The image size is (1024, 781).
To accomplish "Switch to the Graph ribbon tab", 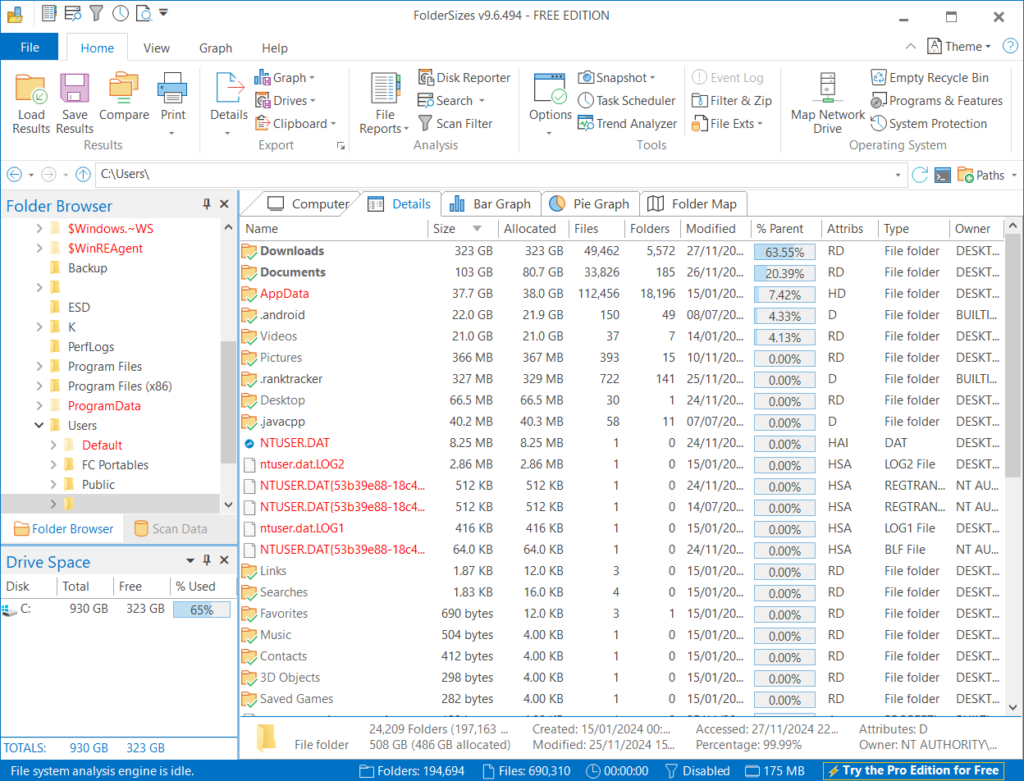I will tap(216, 48).
